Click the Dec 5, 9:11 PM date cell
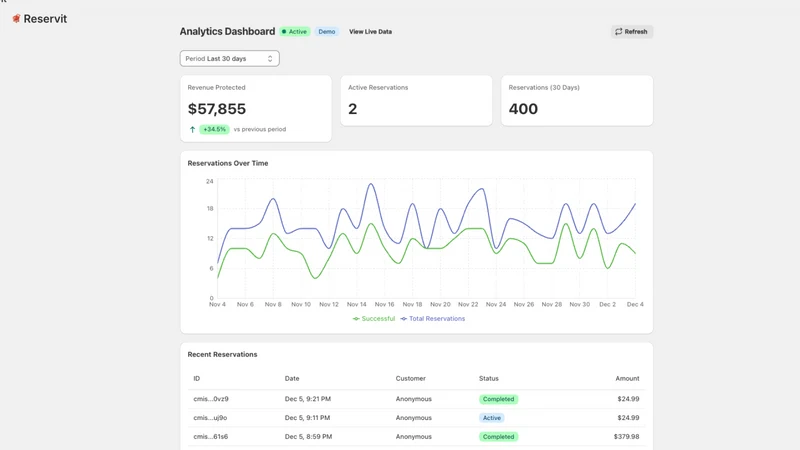The width and height of the screenshot is (800, 450). coord(307,418)
